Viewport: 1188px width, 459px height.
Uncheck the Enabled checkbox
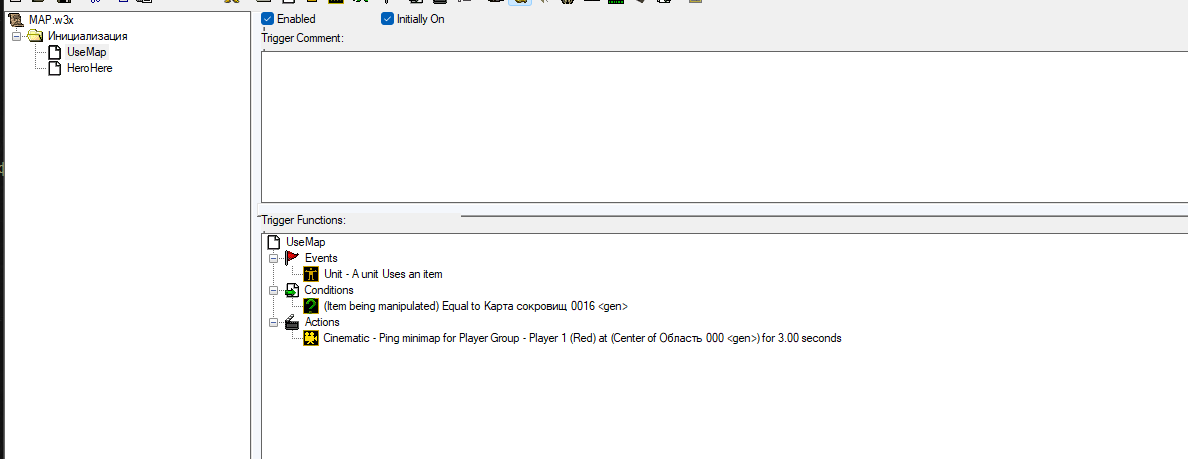(267, 19)
